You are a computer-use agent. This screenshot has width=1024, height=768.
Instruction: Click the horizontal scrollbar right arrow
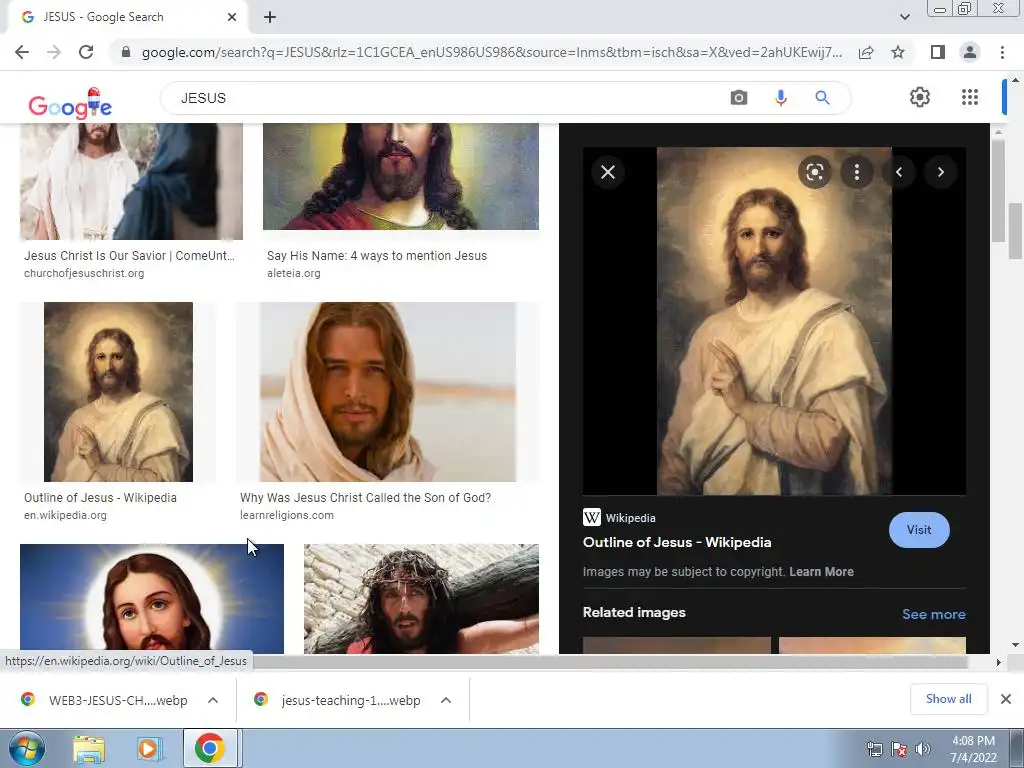click(x=998, y=662)
